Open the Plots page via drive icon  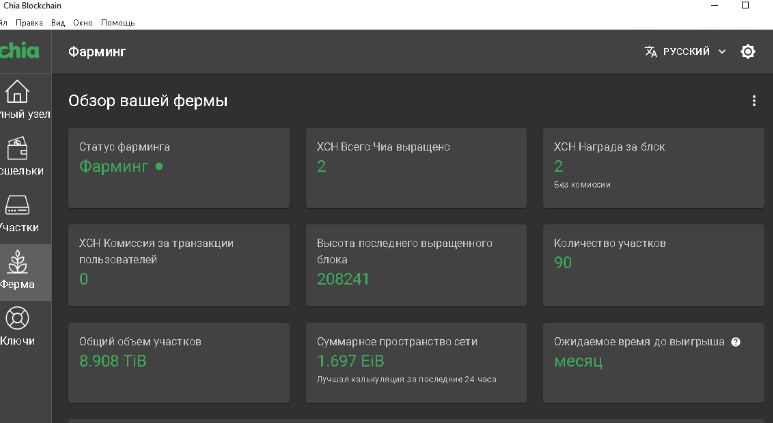click(x=17, y=205)
